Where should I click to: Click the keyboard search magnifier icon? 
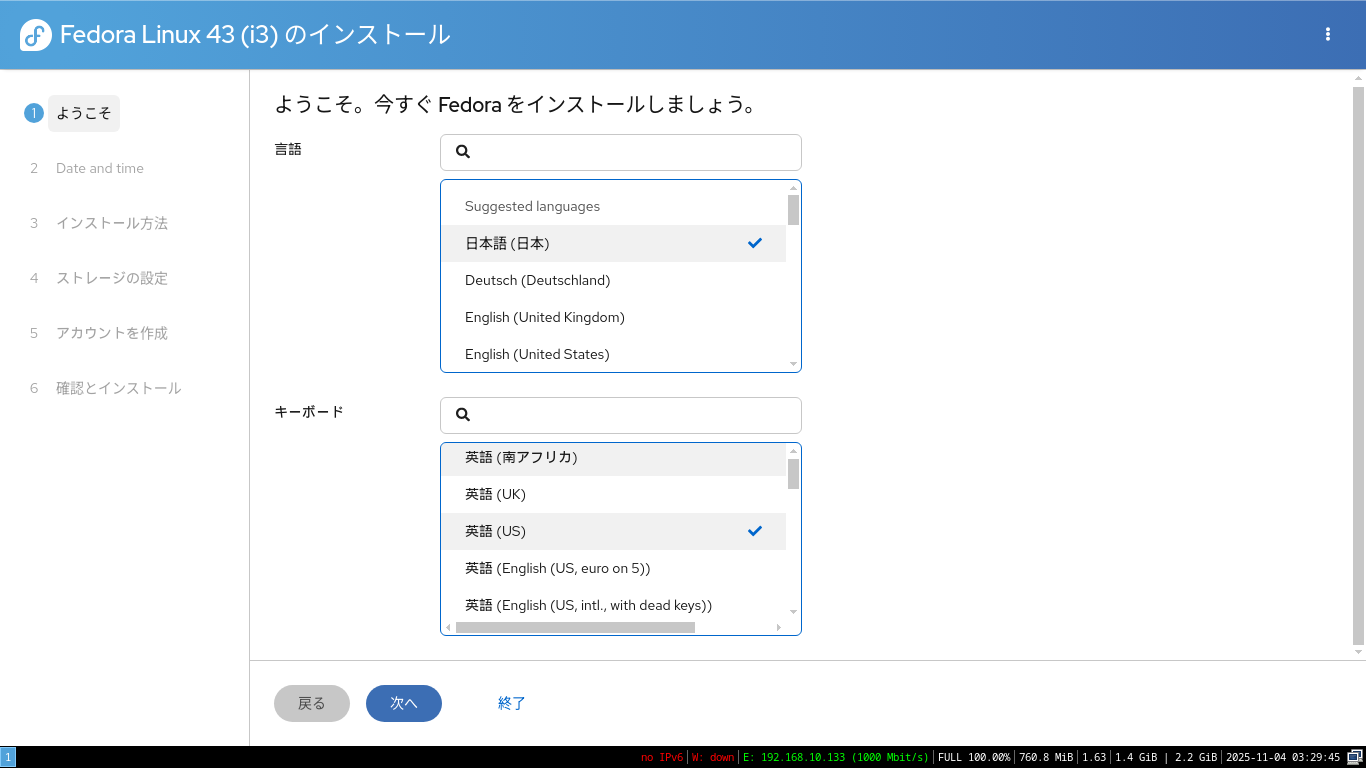click(463, 415)
